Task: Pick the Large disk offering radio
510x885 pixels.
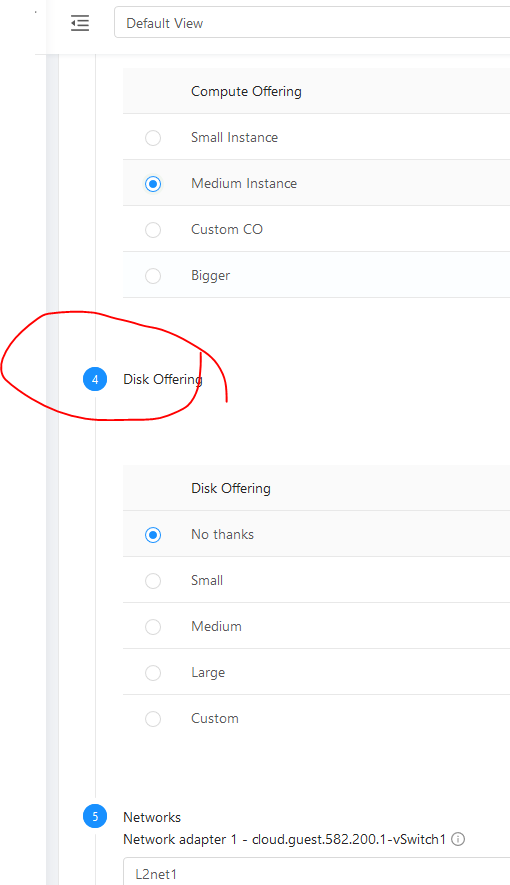Action: coord(153,673)
